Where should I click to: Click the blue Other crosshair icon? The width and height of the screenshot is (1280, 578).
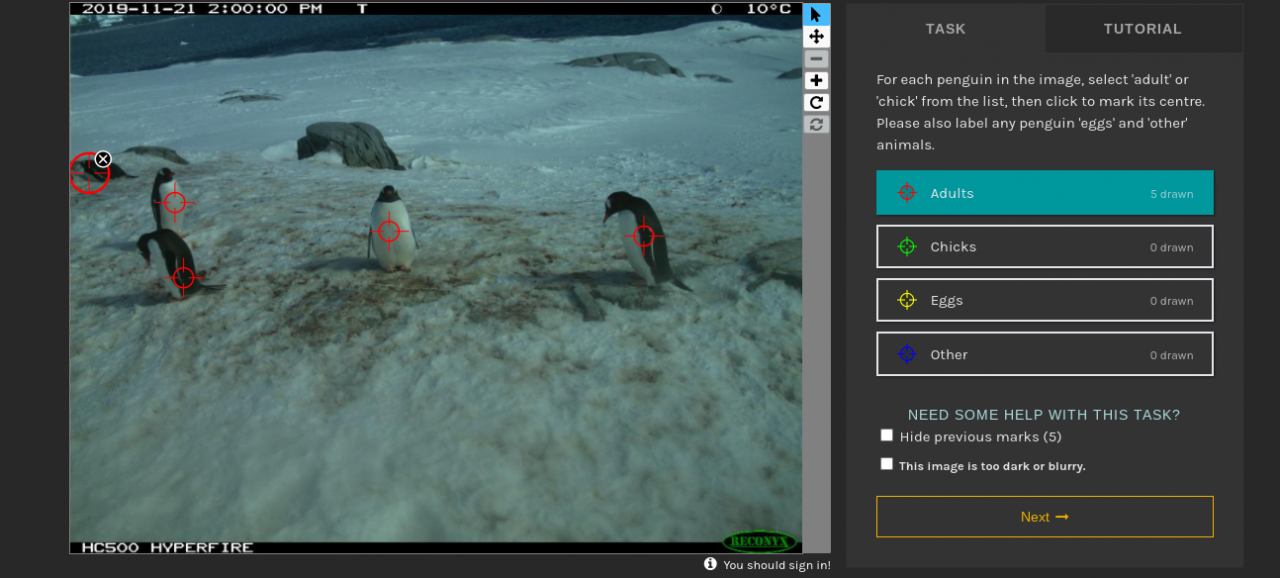point(907,354)
